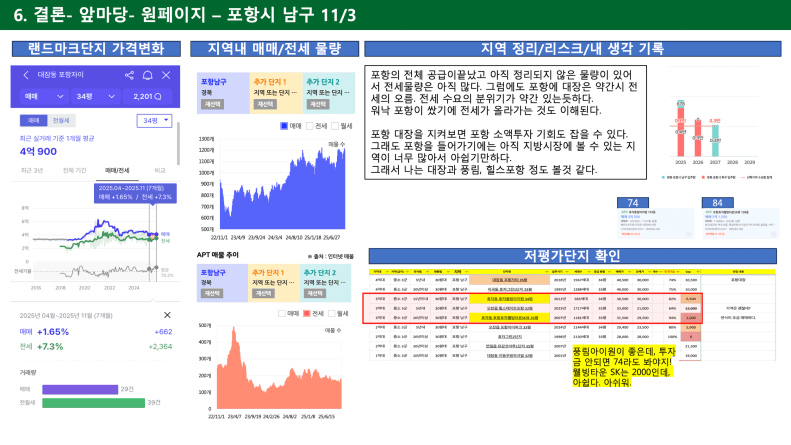Open the 매매 deal-type dropdown in the header
791x445 pixels.
(x=44, y=96)
